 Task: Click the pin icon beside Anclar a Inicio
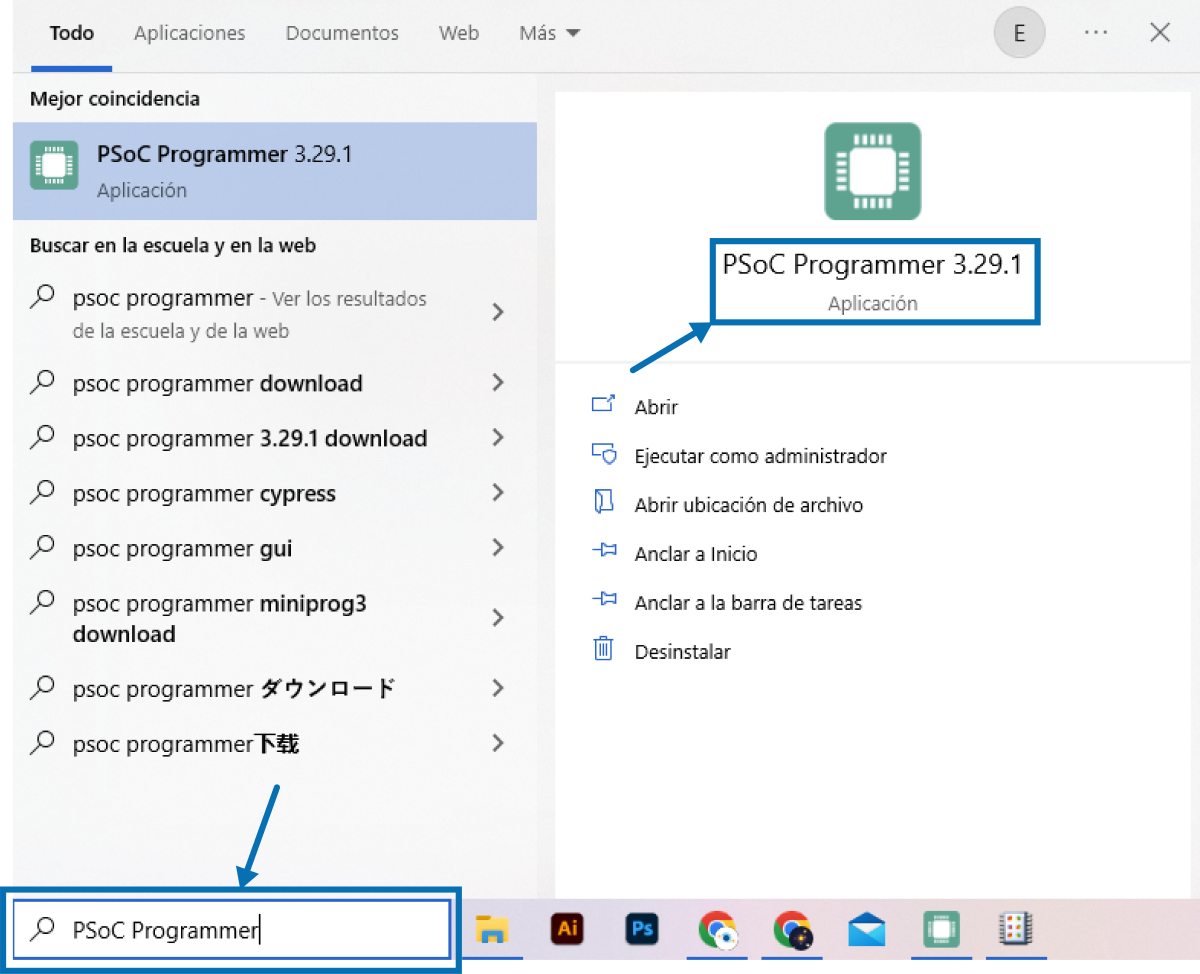point(603,551)
